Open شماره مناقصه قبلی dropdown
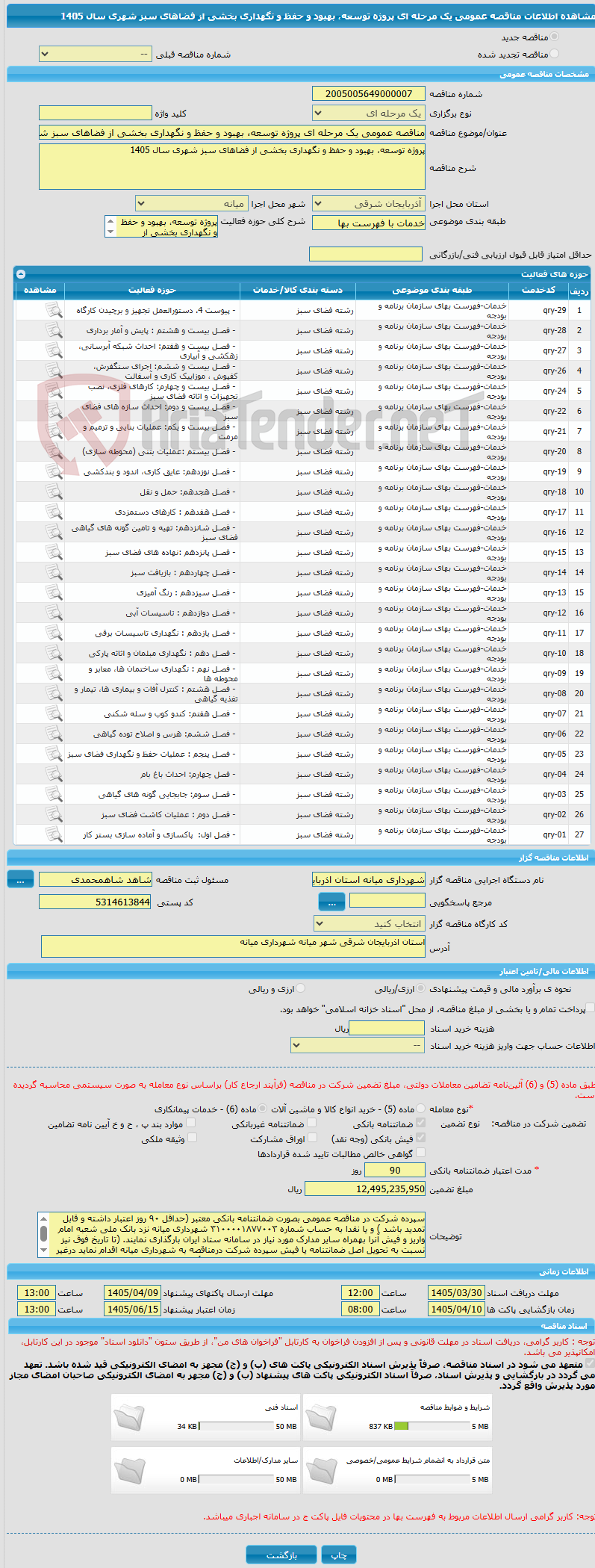The image size is (595, 1568). click(x=96, y=55)
